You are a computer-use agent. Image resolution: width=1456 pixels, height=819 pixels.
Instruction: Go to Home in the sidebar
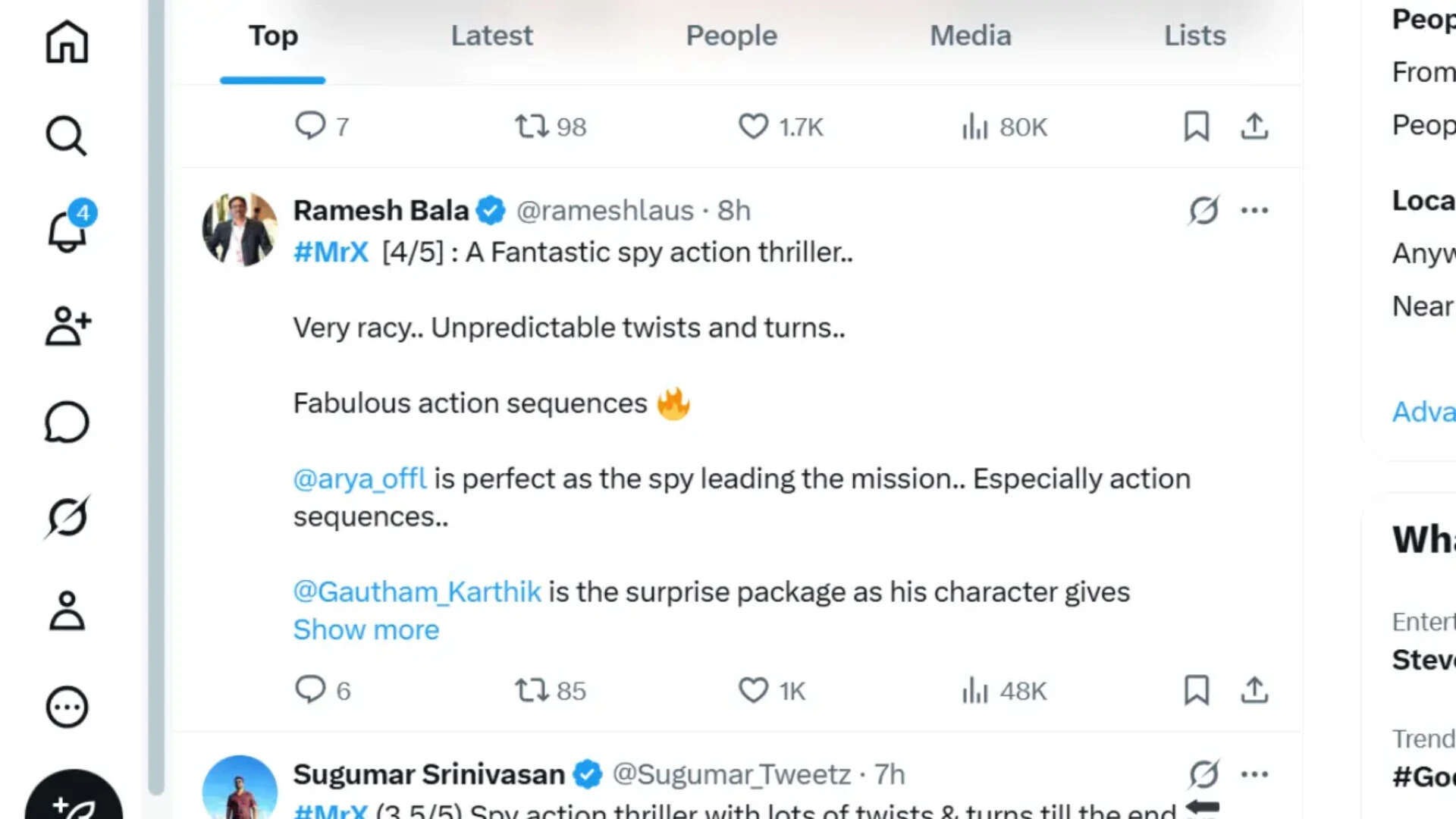click(67, 42)
